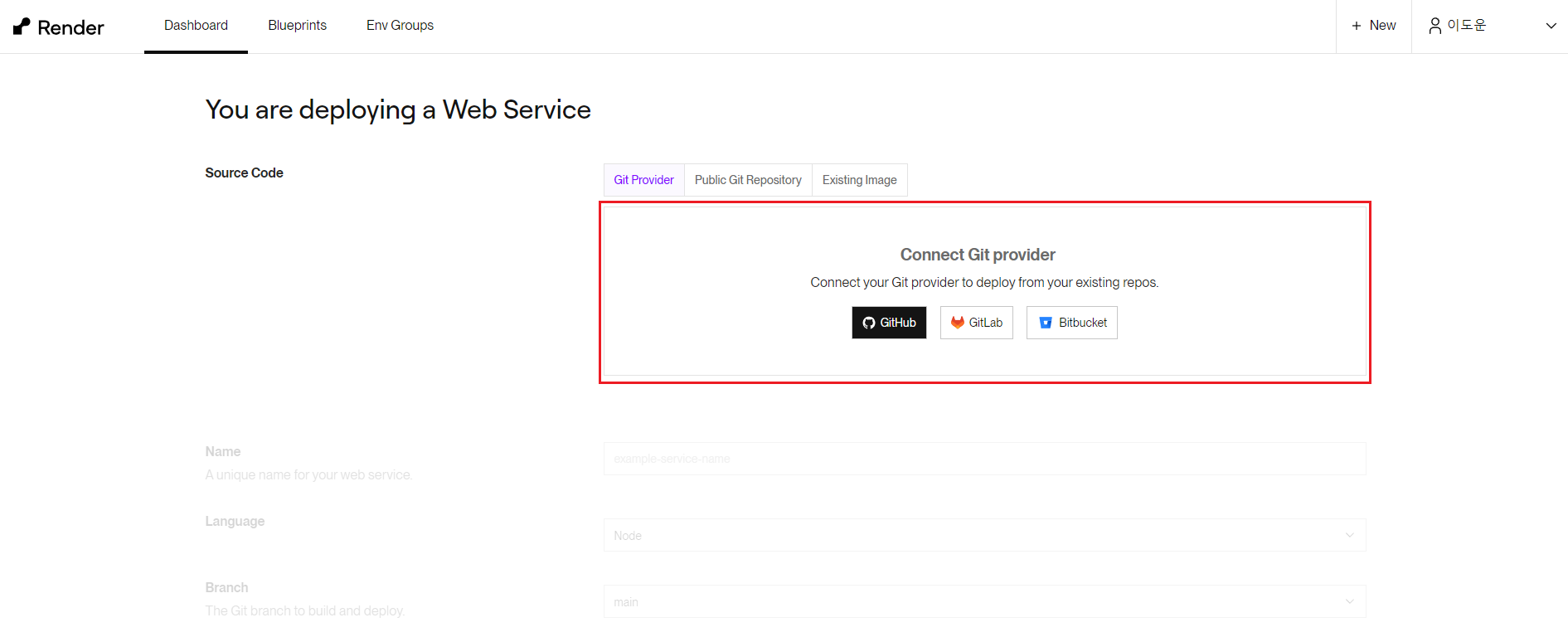Click the Render wordmark link
The height and width of the screenshot is (637, 1568).
tap(70, 27)
